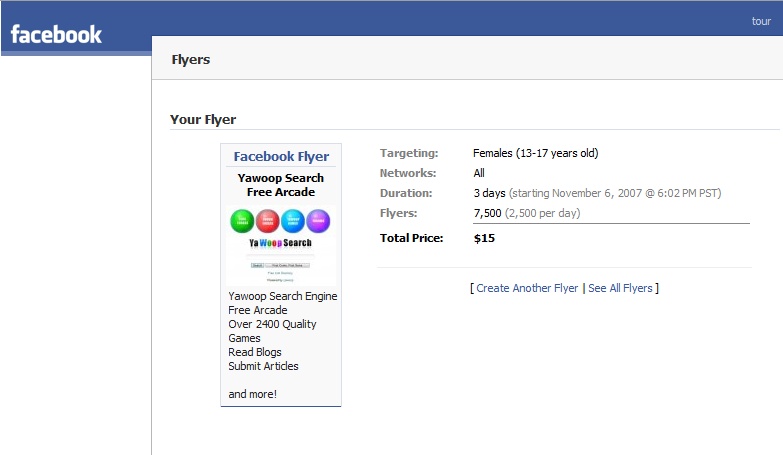783x455 pixels.
Task: Click the Your Flyer section heading
Action: point(203,119)
